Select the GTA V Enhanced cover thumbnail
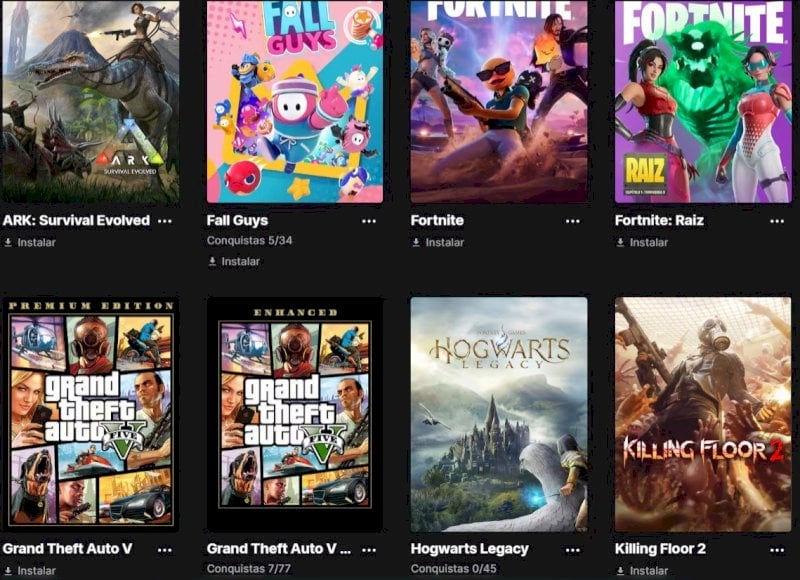This screenshot has width=800, height=580. tap(295, 414)
